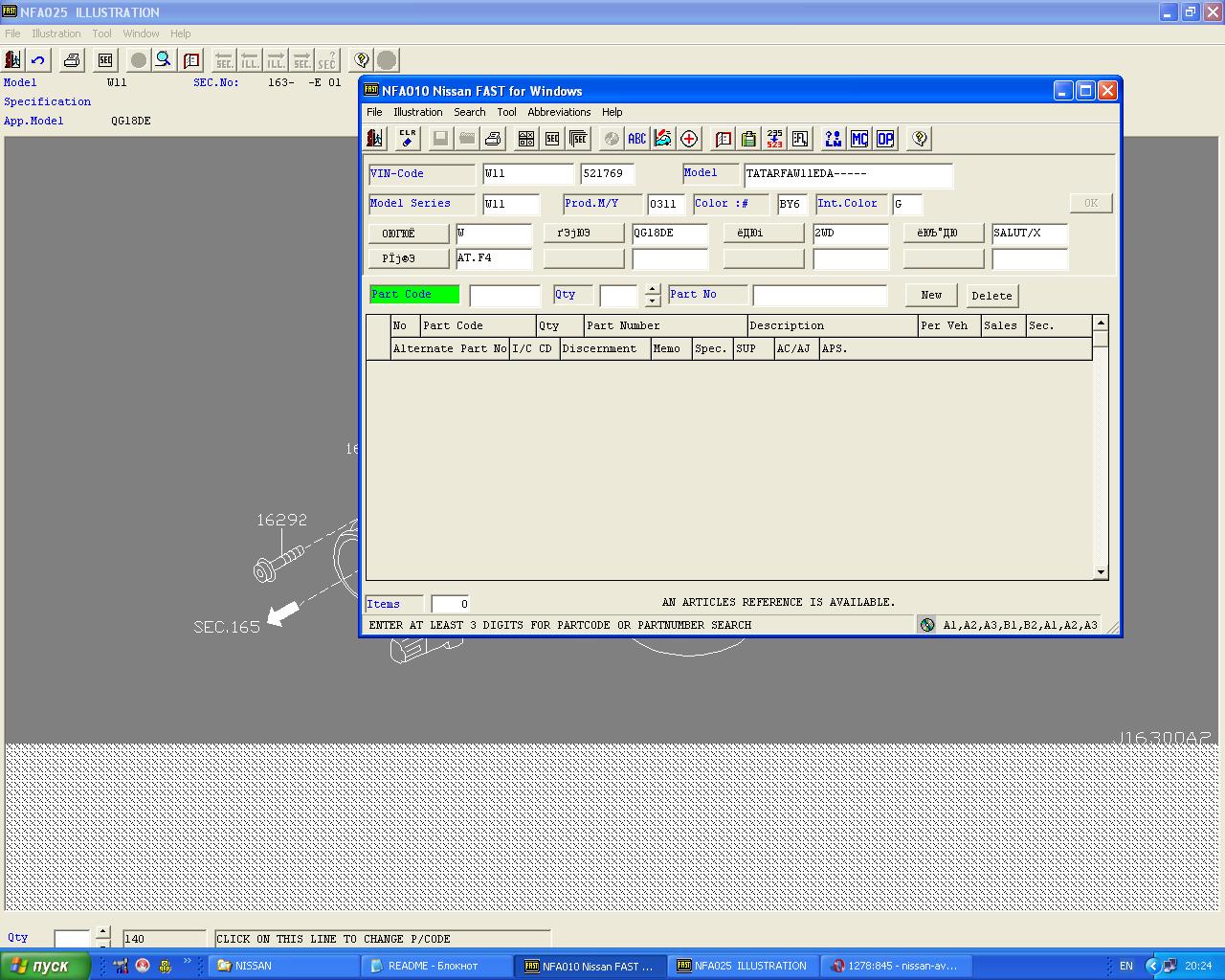Image resolution: width=1225 pixels, height=980 pixels.
Task: Click scroll down arrow of parts list
Action: [1101, 572]
